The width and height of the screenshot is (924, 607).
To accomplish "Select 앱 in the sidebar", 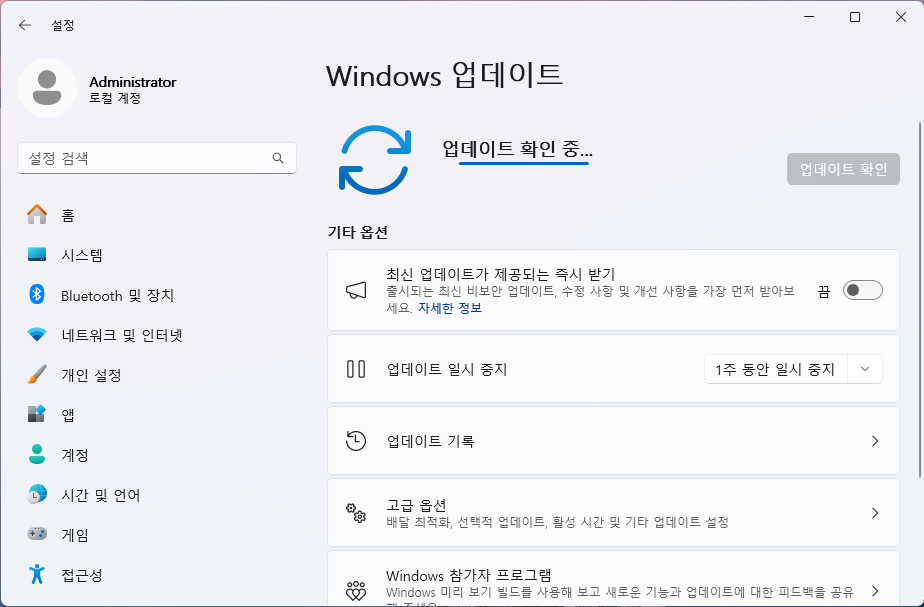I will 157,414.
